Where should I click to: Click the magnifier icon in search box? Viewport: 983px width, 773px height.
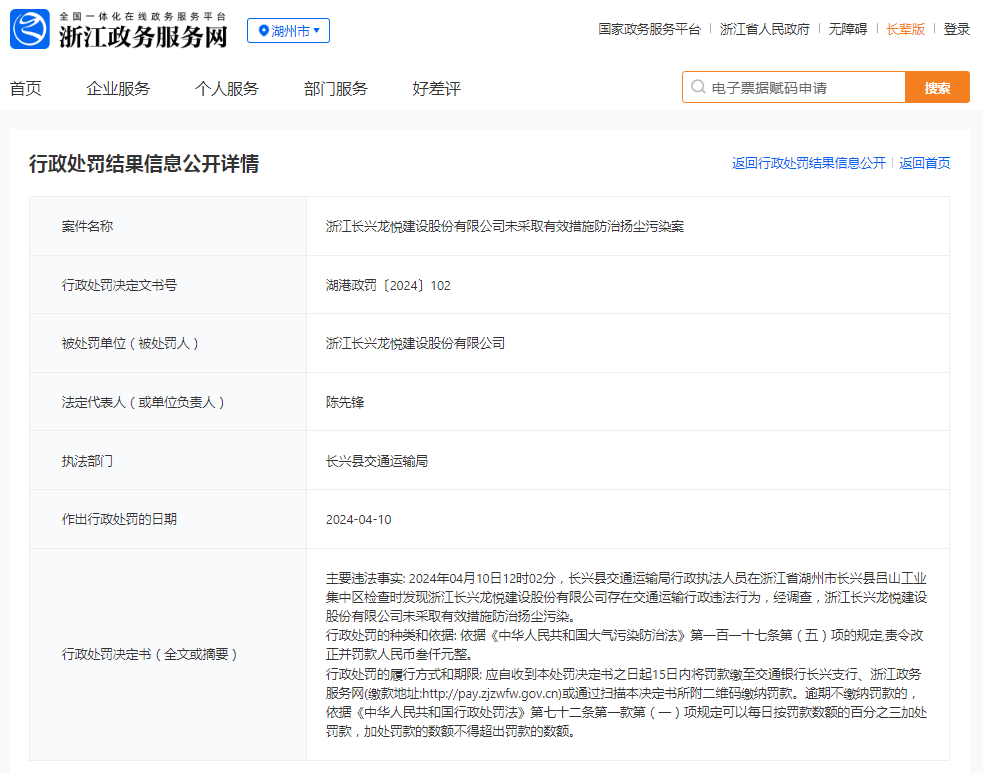coord(698,87)
